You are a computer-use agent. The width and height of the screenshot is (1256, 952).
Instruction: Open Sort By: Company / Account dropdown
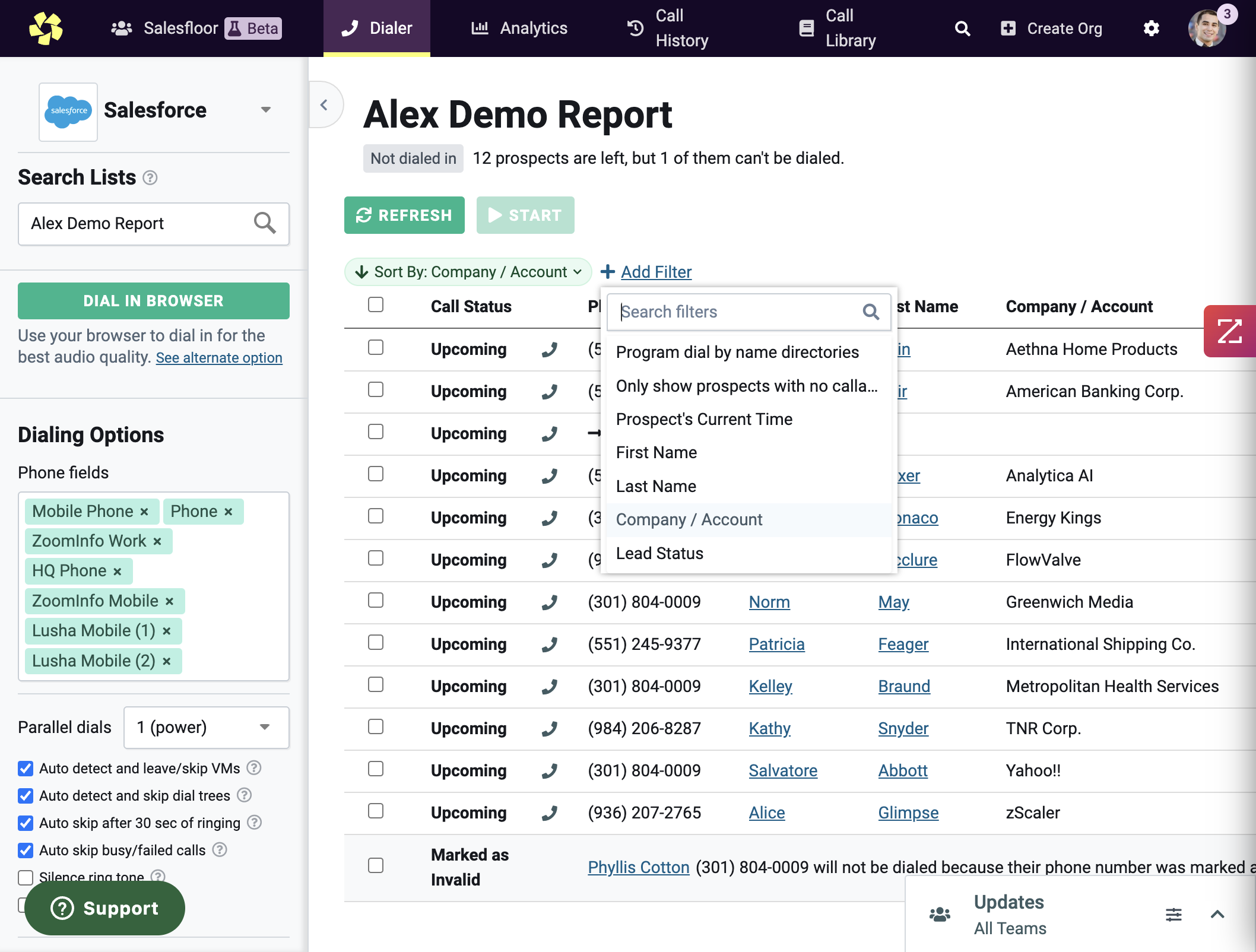pyautogui.click(x=468, y=272)
